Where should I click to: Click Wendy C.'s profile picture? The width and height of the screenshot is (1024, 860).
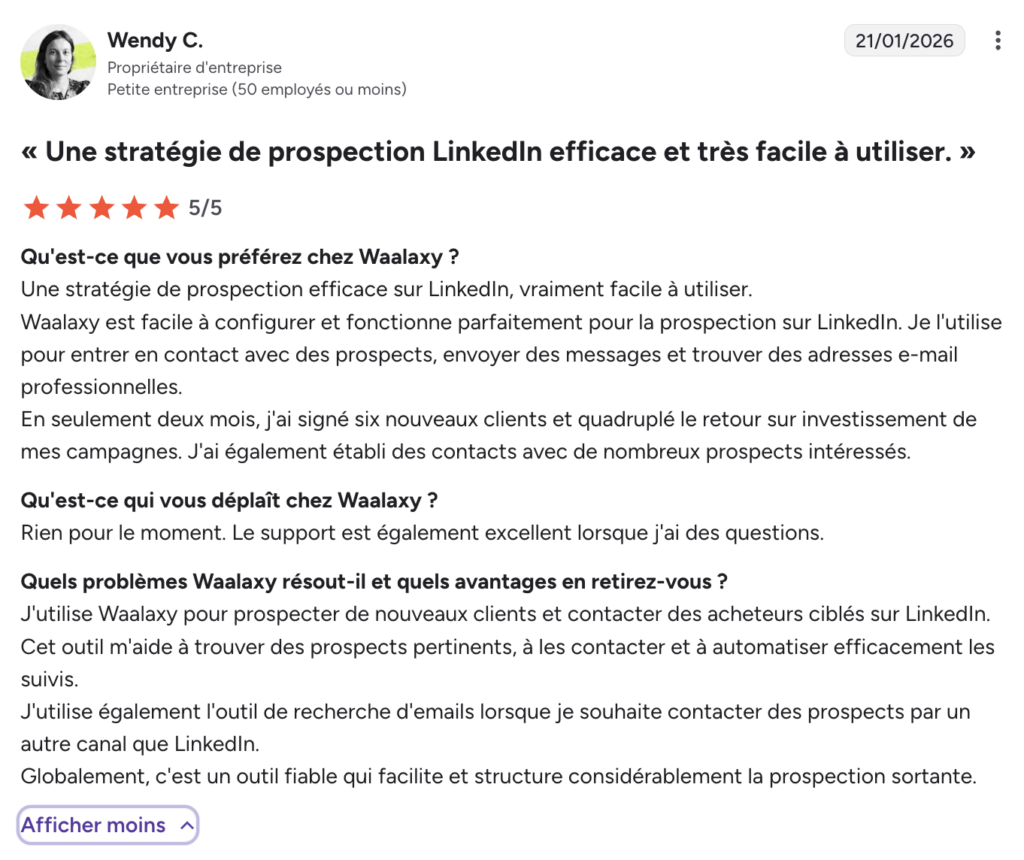pyautogui.click(x=57, y=62)
